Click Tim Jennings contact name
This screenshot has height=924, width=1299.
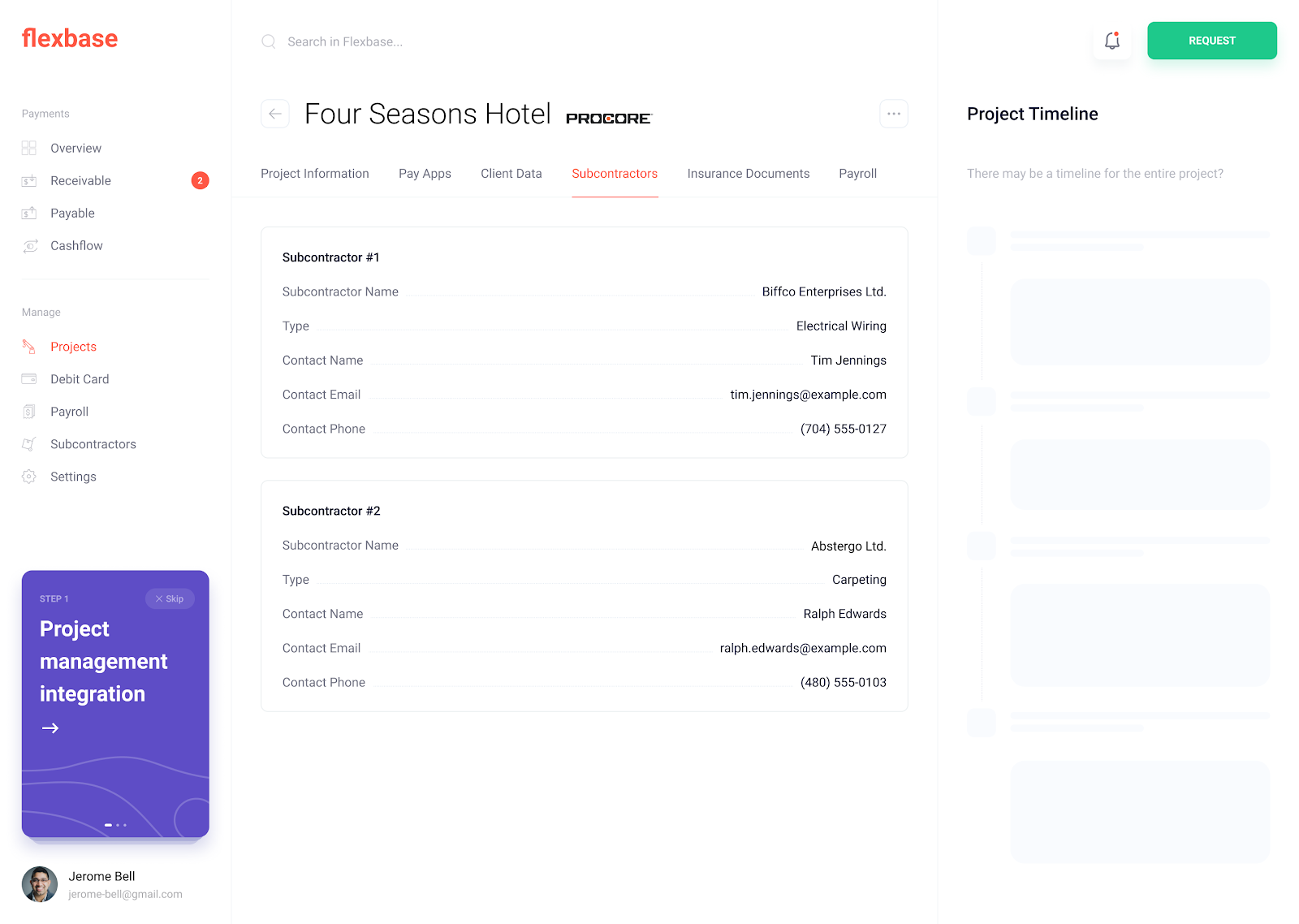[848, 360]
